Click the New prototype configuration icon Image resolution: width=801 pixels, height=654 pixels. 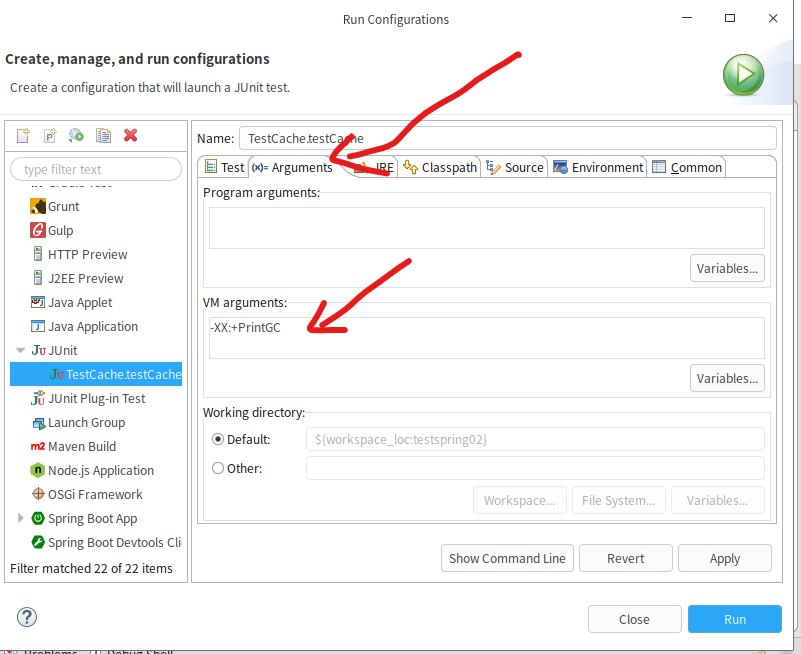[x=50, y=135]
